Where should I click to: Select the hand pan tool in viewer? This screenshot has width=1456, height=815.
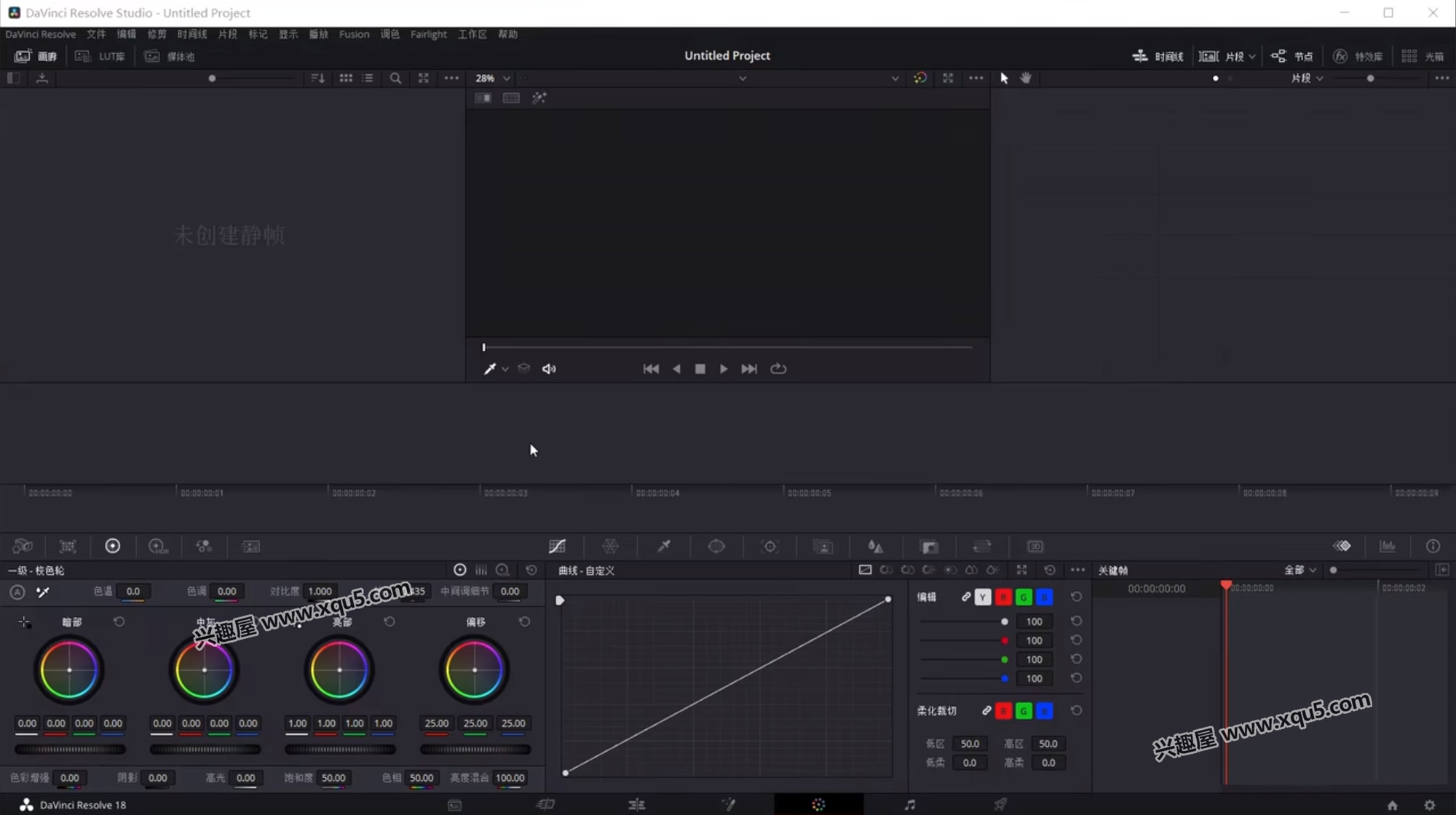click(1026, 78)
